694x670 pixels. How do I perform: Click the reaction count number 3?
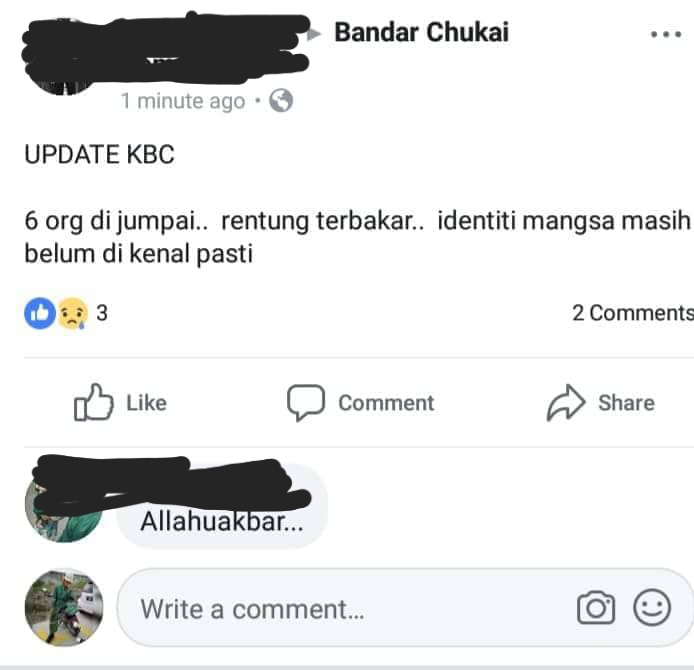pyautogui.click(x=102, y=313)
